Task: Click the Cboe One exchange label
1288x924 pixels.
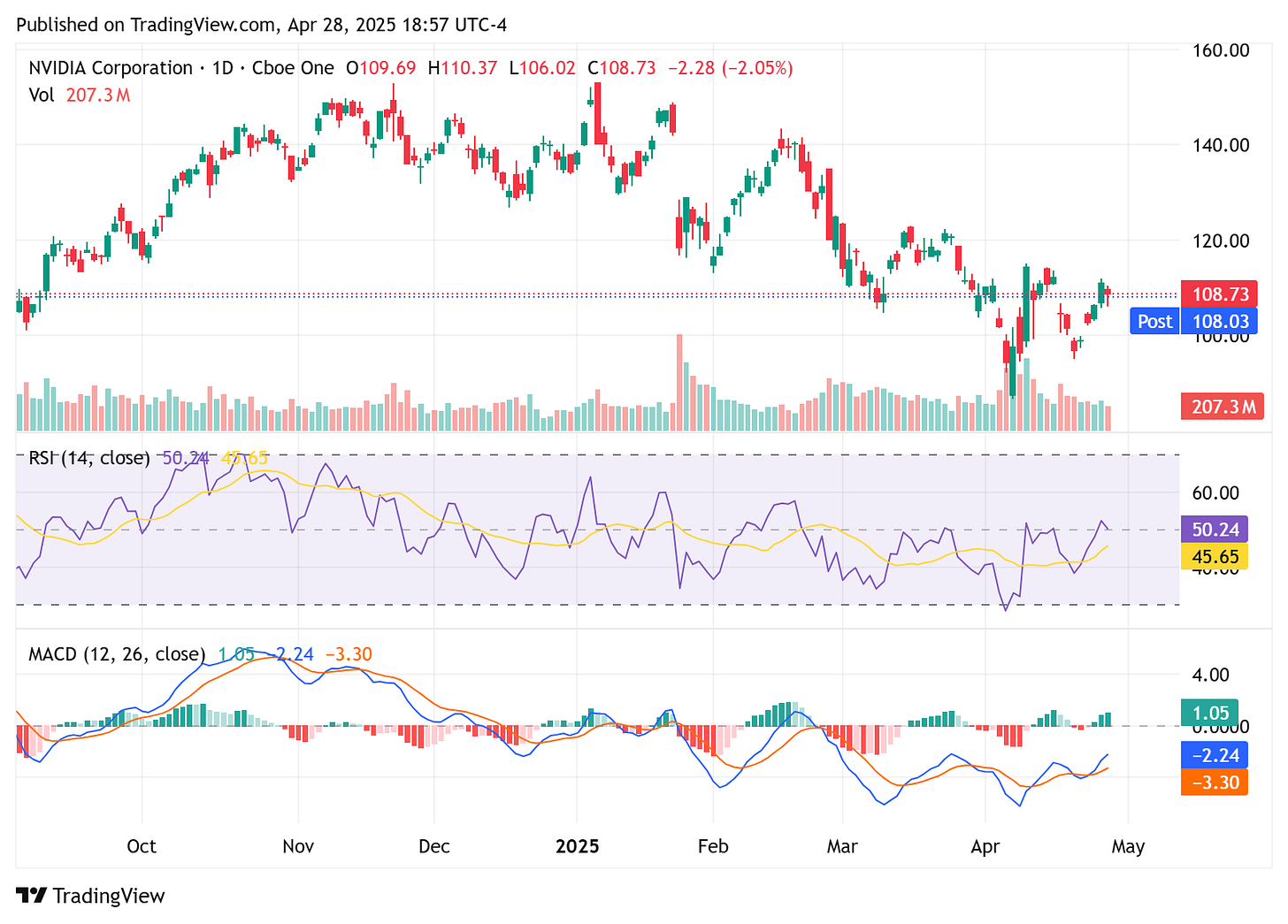Action: tap(293, 67)
